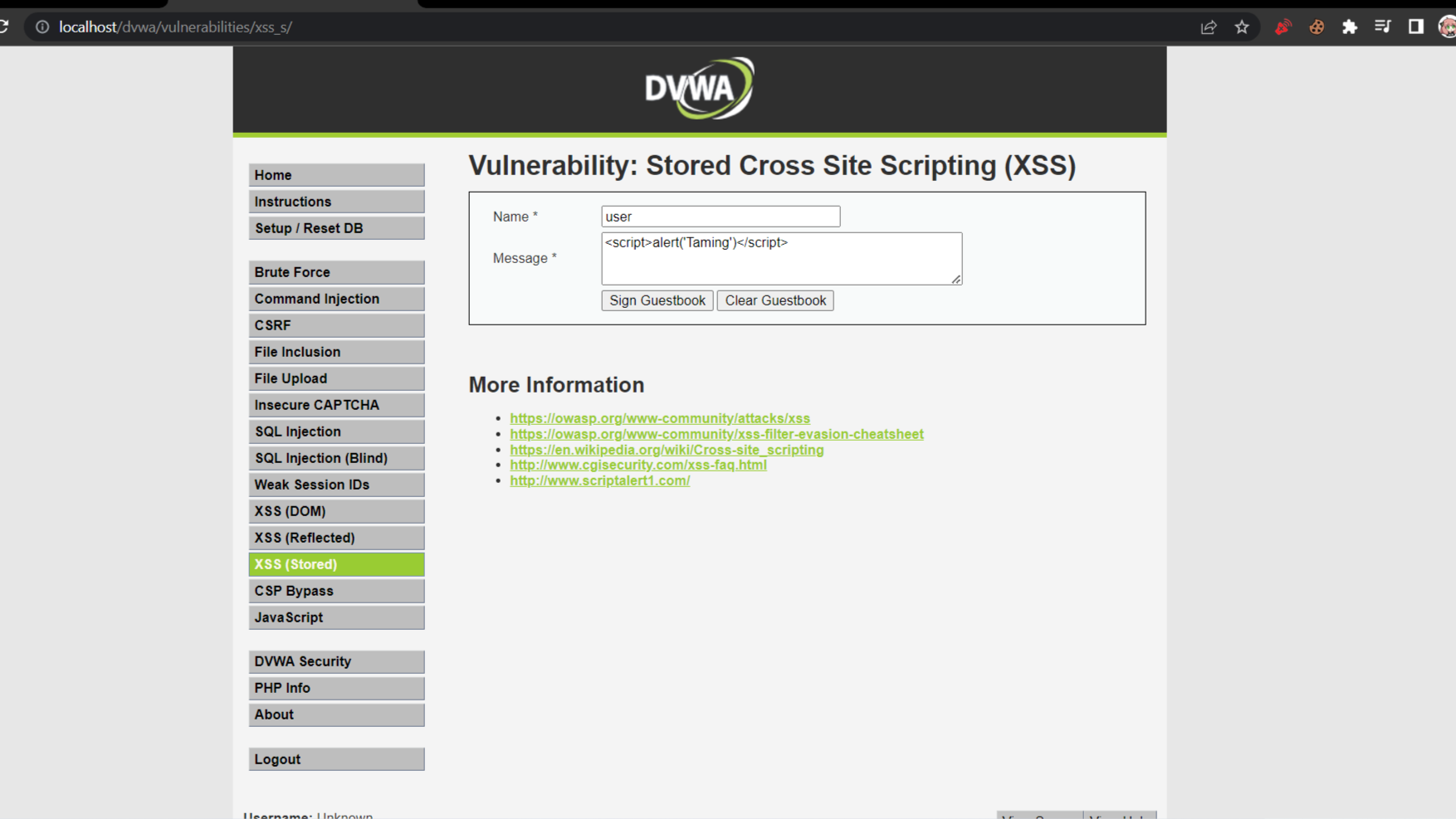1456x819 pixels.
Task: Open the OWASP XSS attacks link
Action: 659,418
